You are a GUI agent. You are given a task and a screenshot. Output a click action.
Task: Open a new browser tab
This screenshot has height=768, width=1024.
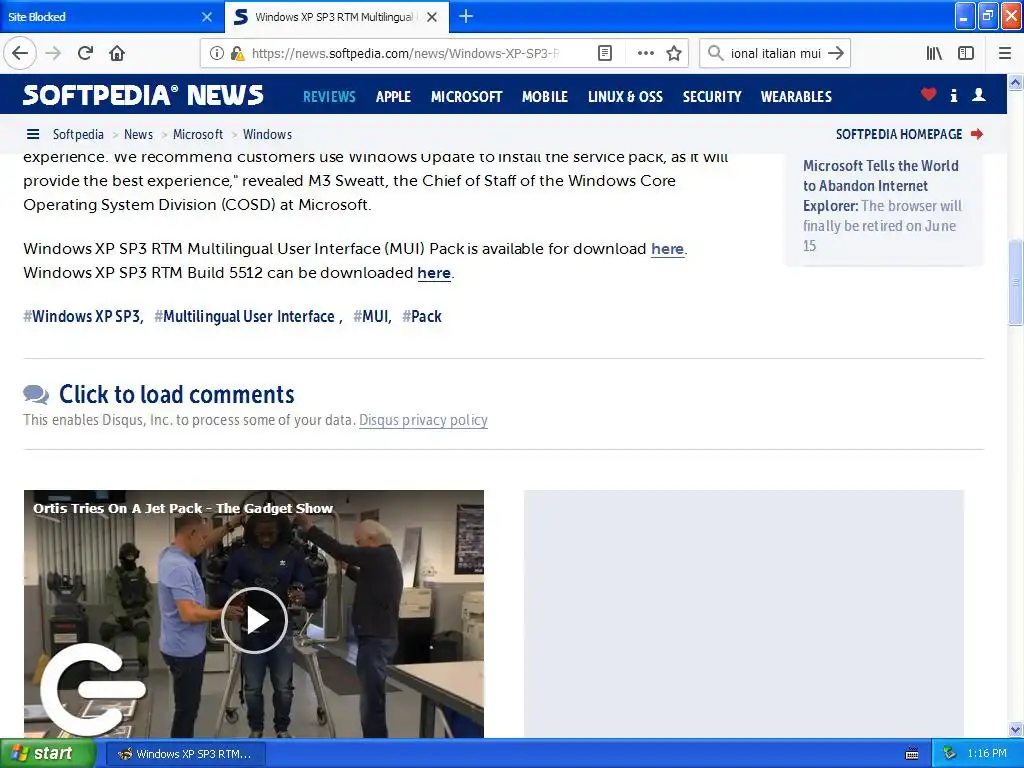466,16
